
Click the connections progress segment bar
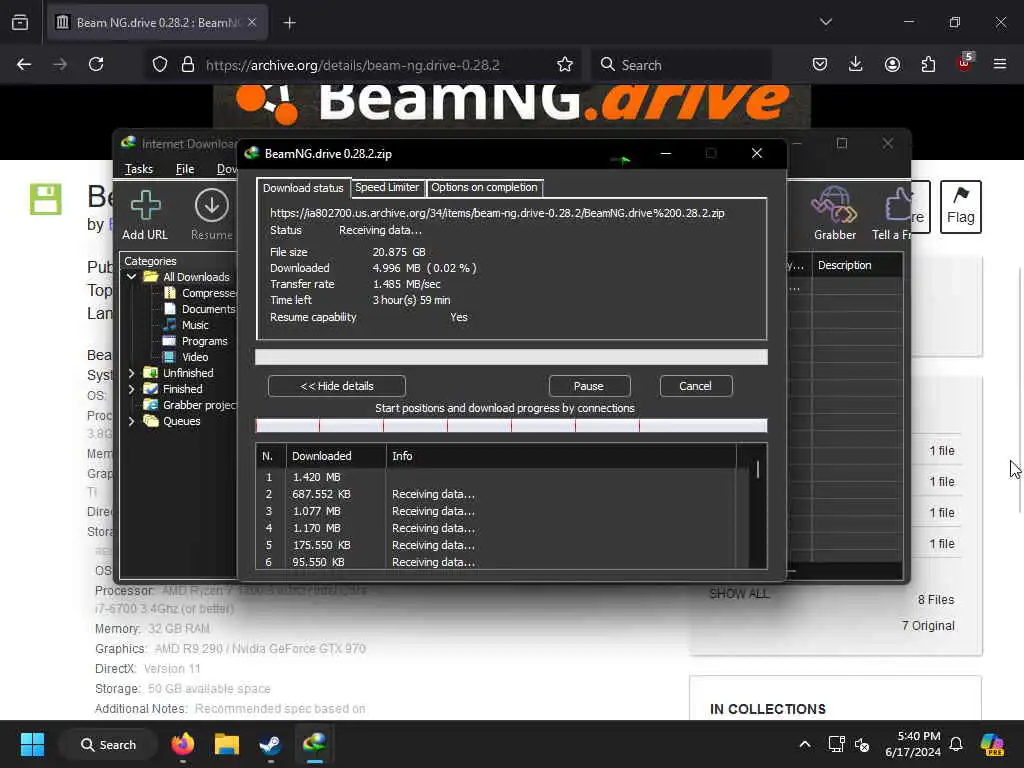(511, 426)
